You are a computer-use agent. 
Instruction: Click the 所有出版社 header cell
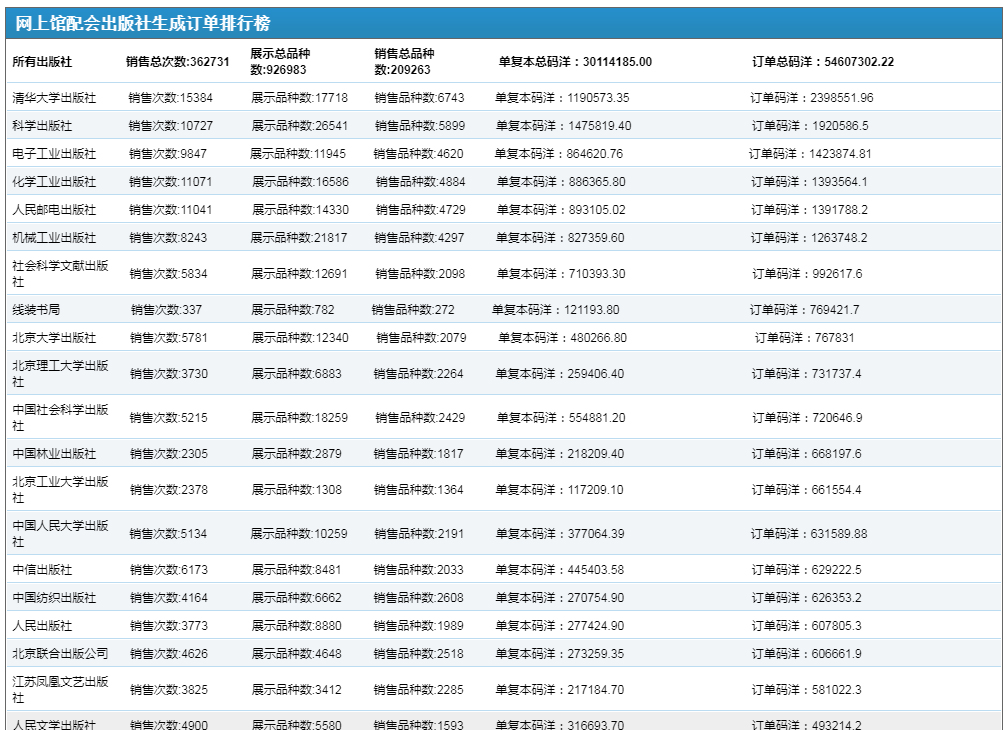click(42, 62)
